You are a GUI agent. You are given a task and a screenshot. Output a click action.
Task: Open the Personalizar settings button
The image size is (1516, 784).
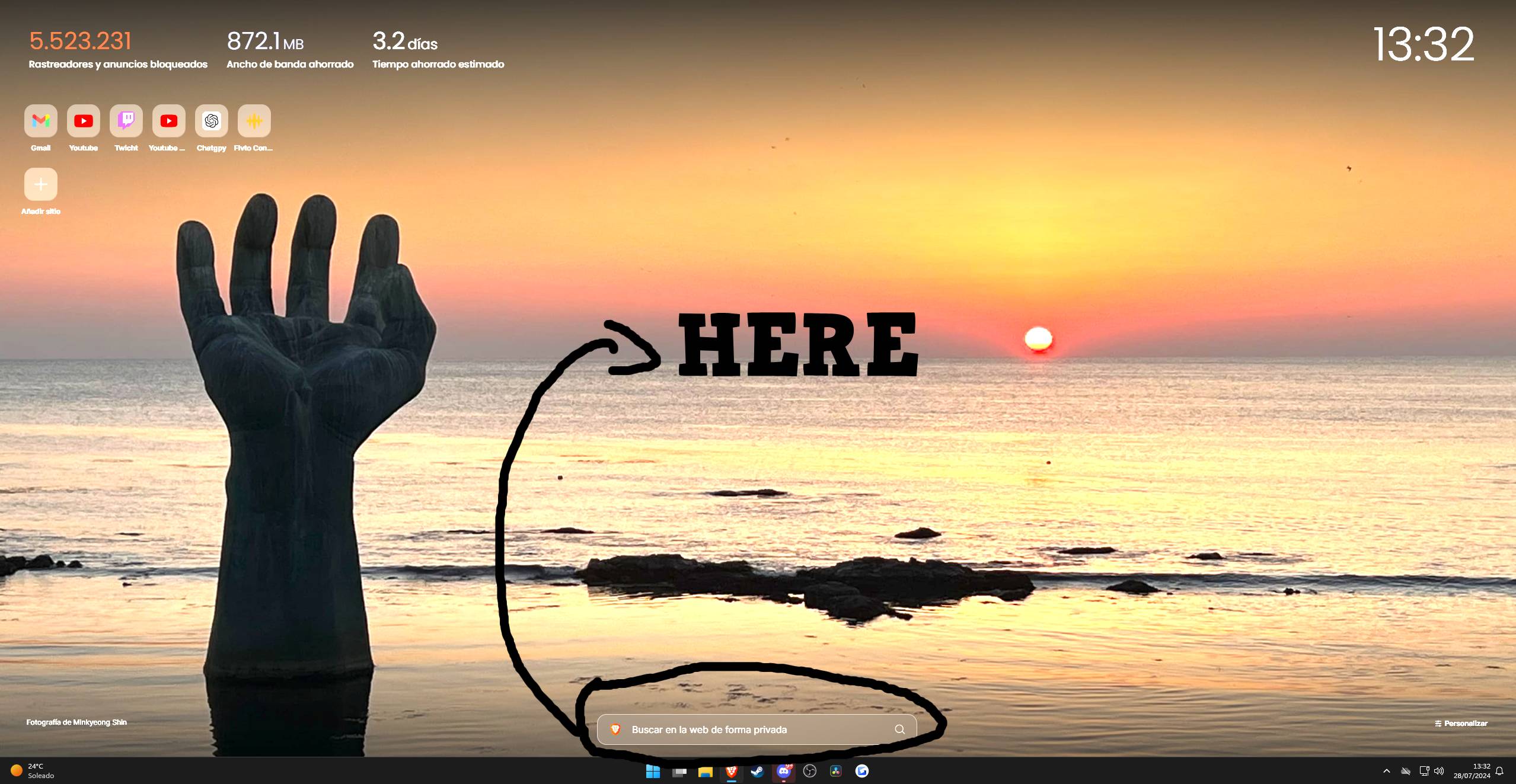pos(1461,723)
